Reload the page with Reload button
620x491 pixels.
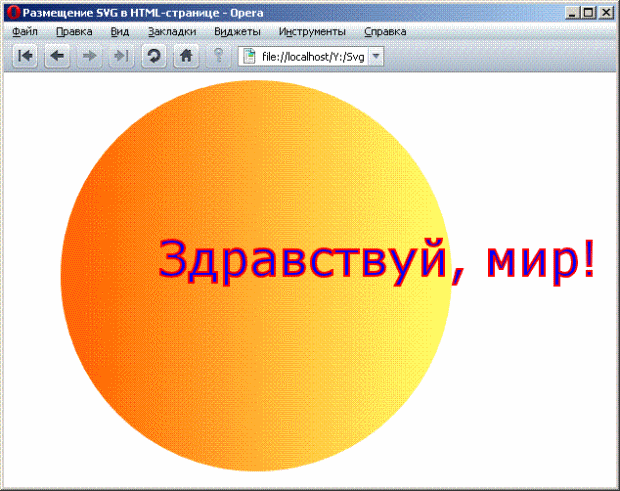tap(154, 56)
